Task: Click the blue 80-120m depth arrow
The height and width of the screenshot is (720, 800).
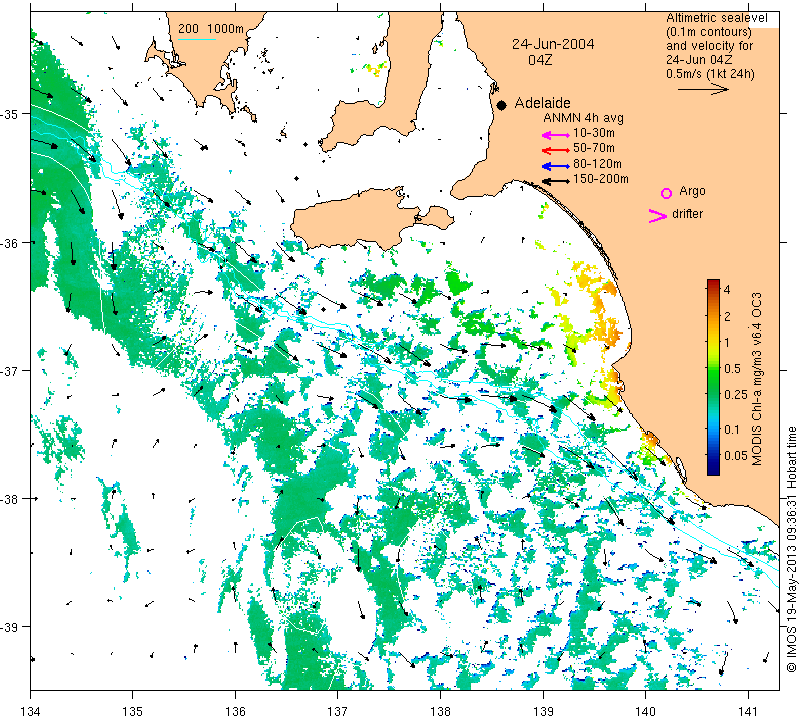Action: point(556,166)
